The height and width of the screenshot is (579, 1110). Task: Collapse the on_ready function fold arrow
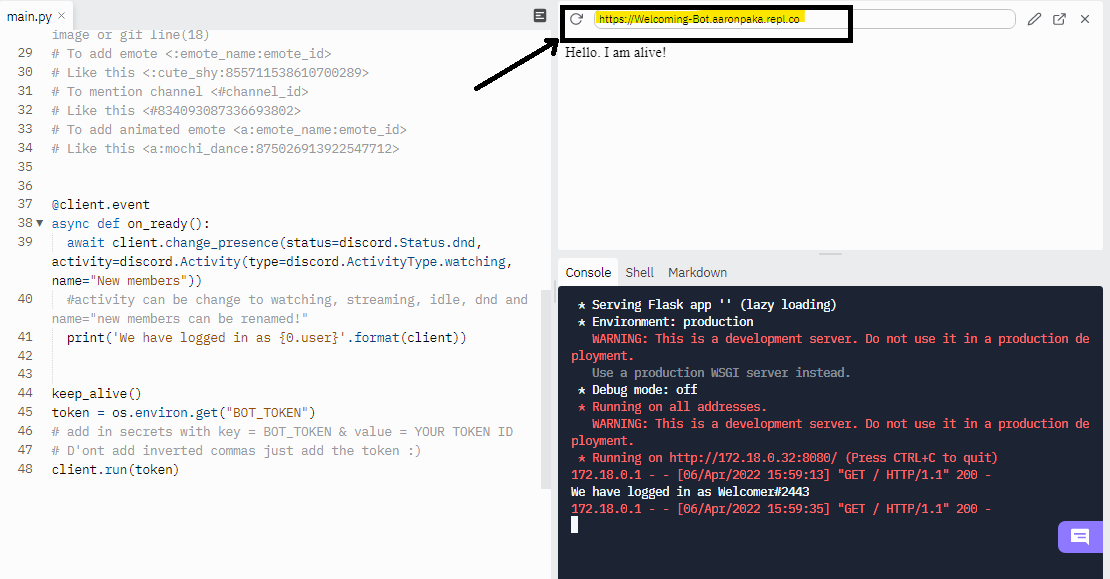(40, 223)
